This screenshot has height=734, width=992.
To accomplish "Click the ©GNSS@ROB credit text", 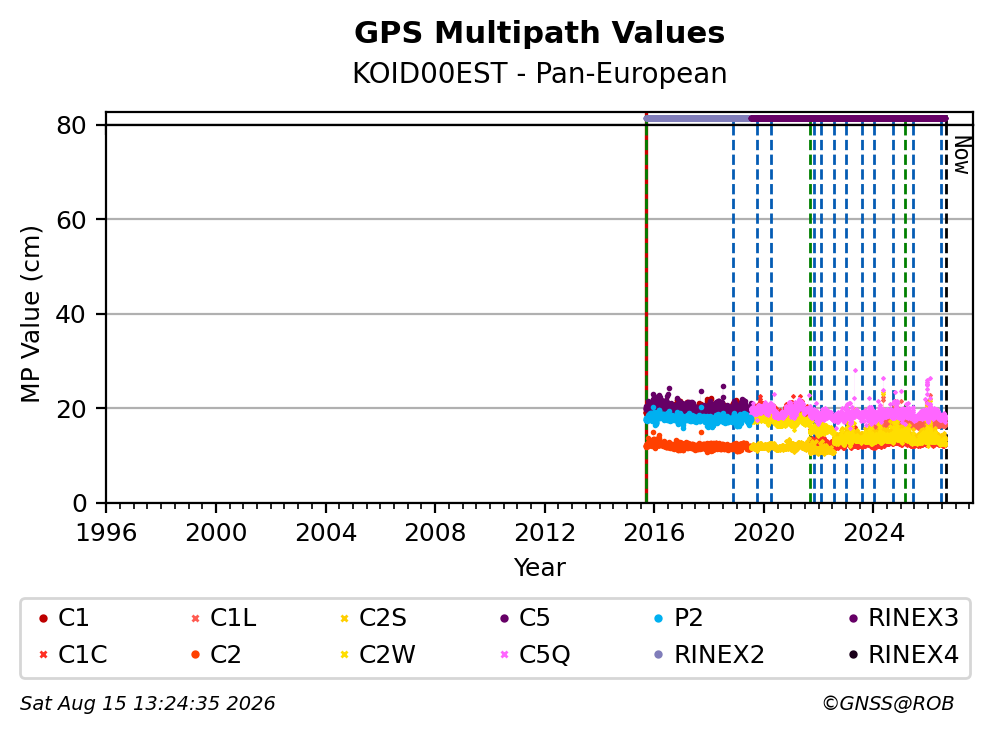I will click(x=888, y=704).
